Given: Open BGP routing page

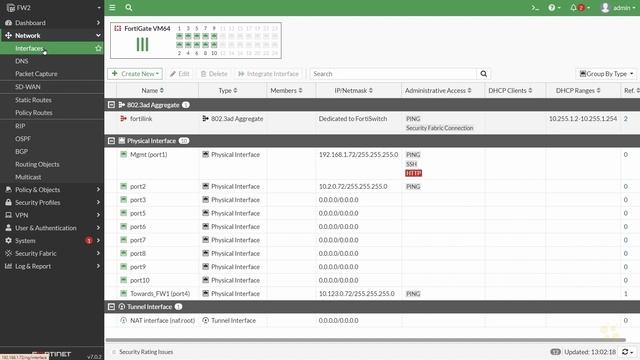Looking at the screenshot, I should (21, 151).
